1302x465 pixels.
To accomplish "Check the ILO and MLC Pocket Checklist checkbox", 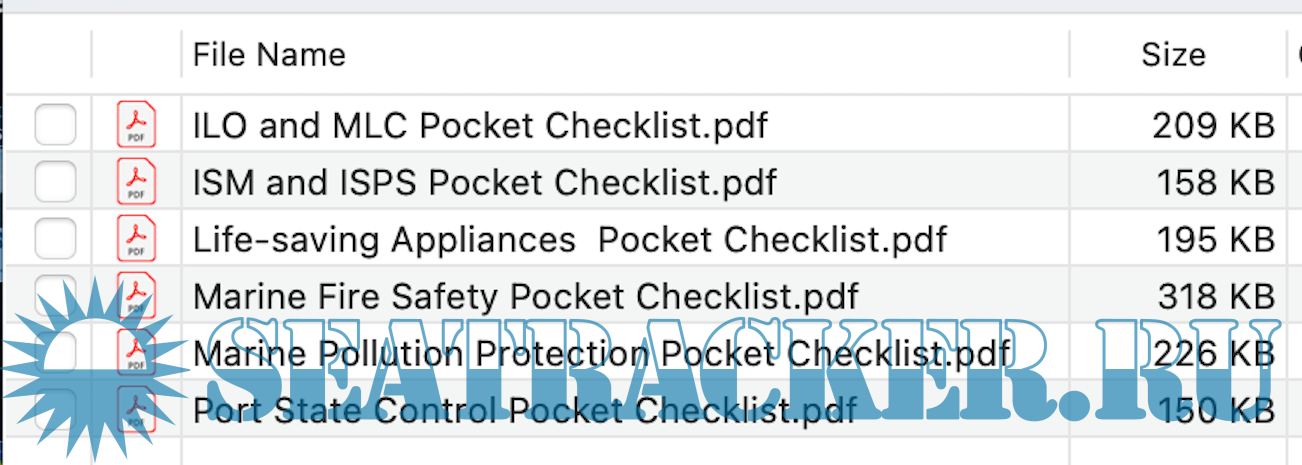I will tap(55, 125).
